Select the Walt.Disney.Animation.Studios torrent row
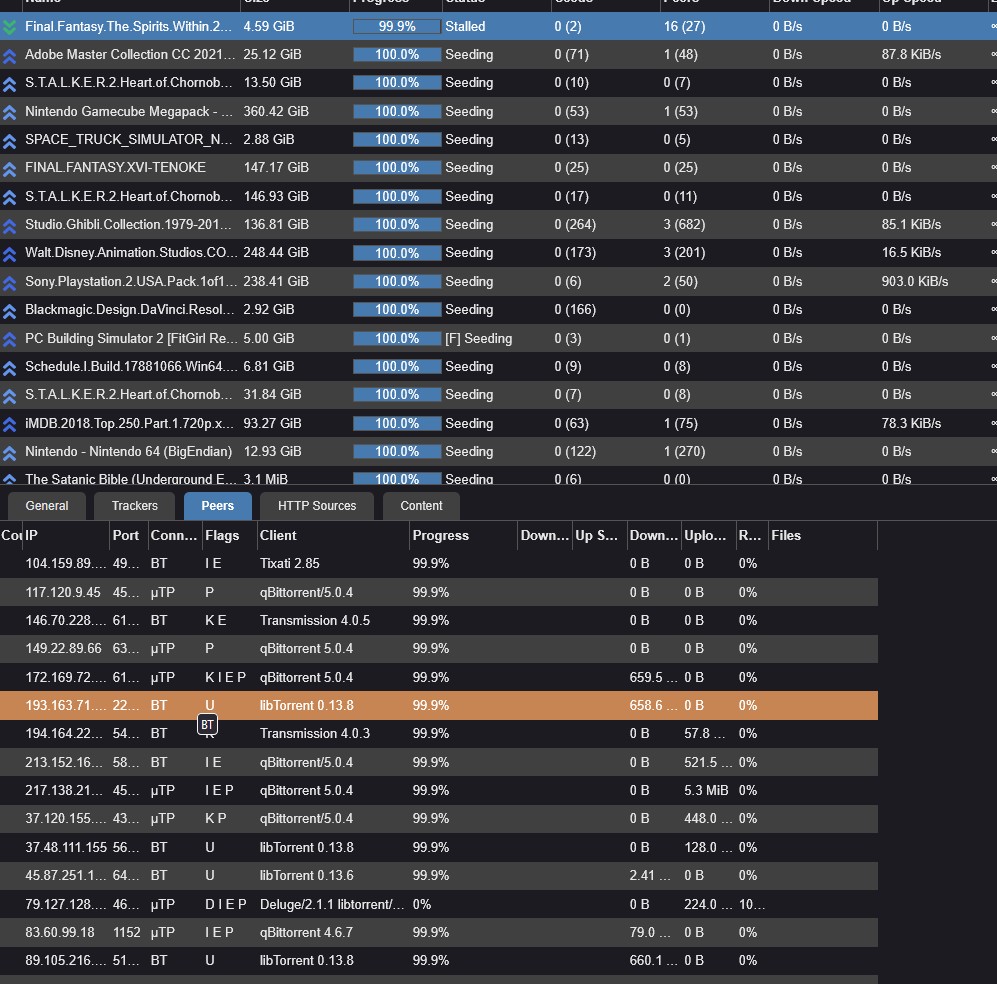The height and width of the screenshot is (984, 997). [132, 253]
